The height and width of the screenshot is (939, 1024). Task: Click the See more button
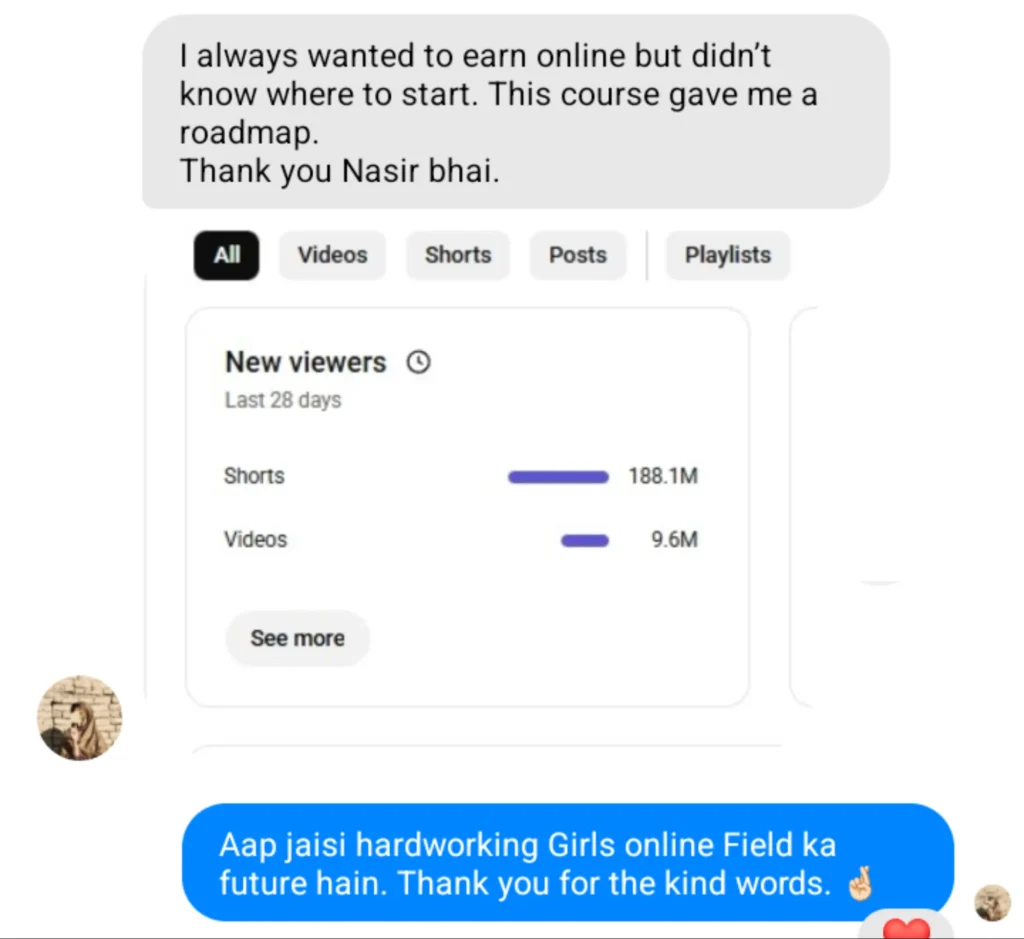tap(298, 638)
